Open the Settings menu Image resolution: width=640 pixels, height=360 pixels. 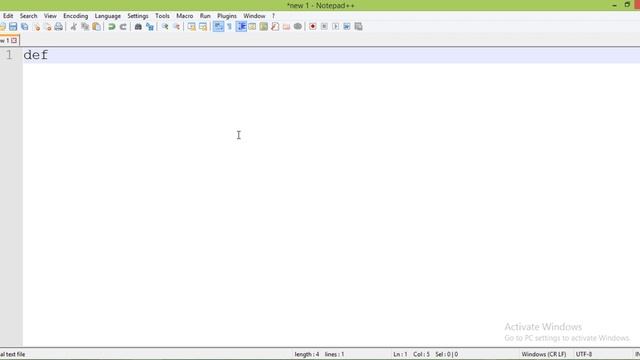click(138, 16)
